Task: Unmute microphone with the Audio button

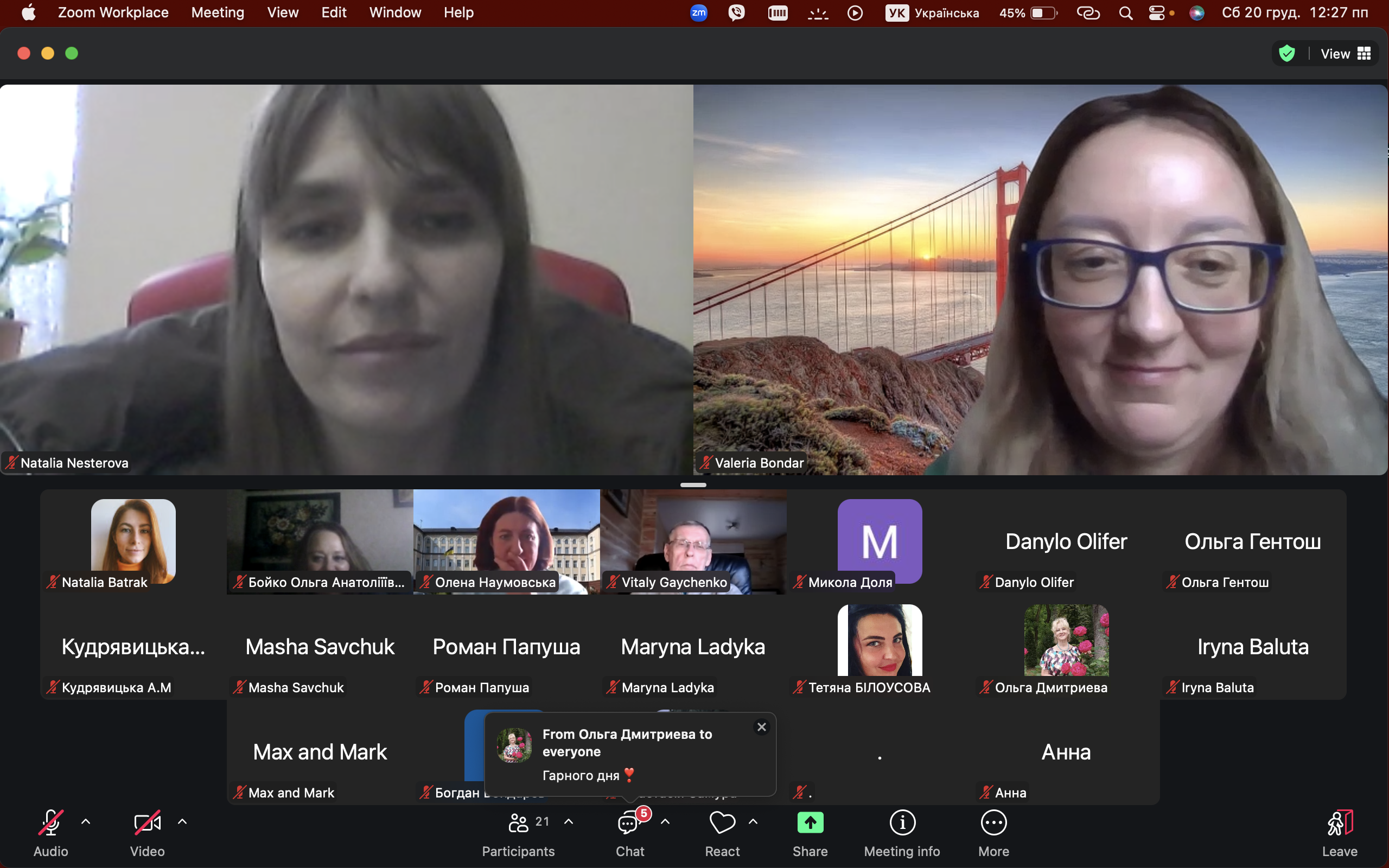Action: point(50,823)
